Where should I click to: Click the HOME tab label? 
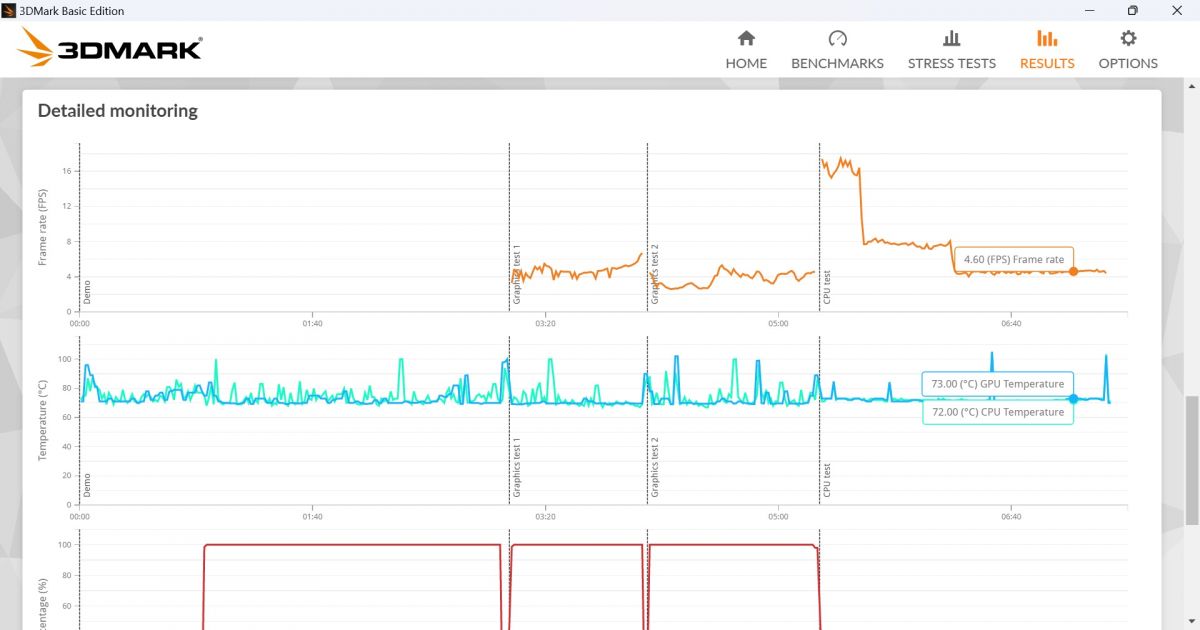click(746, 63)
